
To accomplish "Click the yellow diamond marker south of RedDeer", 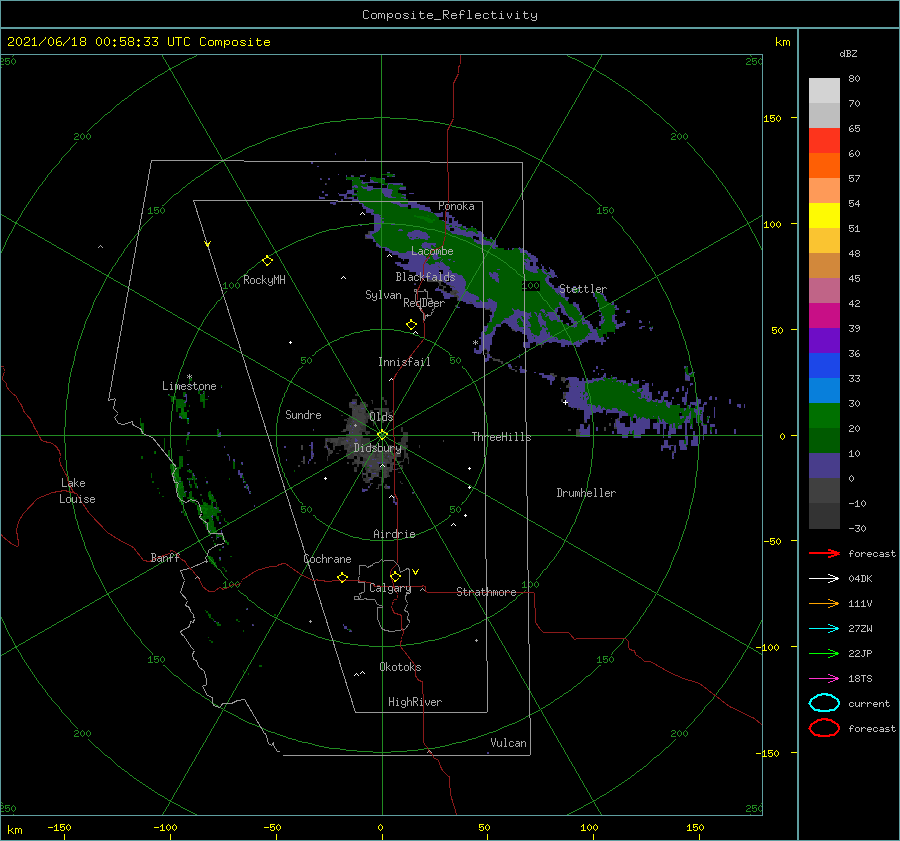I will (412, 325).
